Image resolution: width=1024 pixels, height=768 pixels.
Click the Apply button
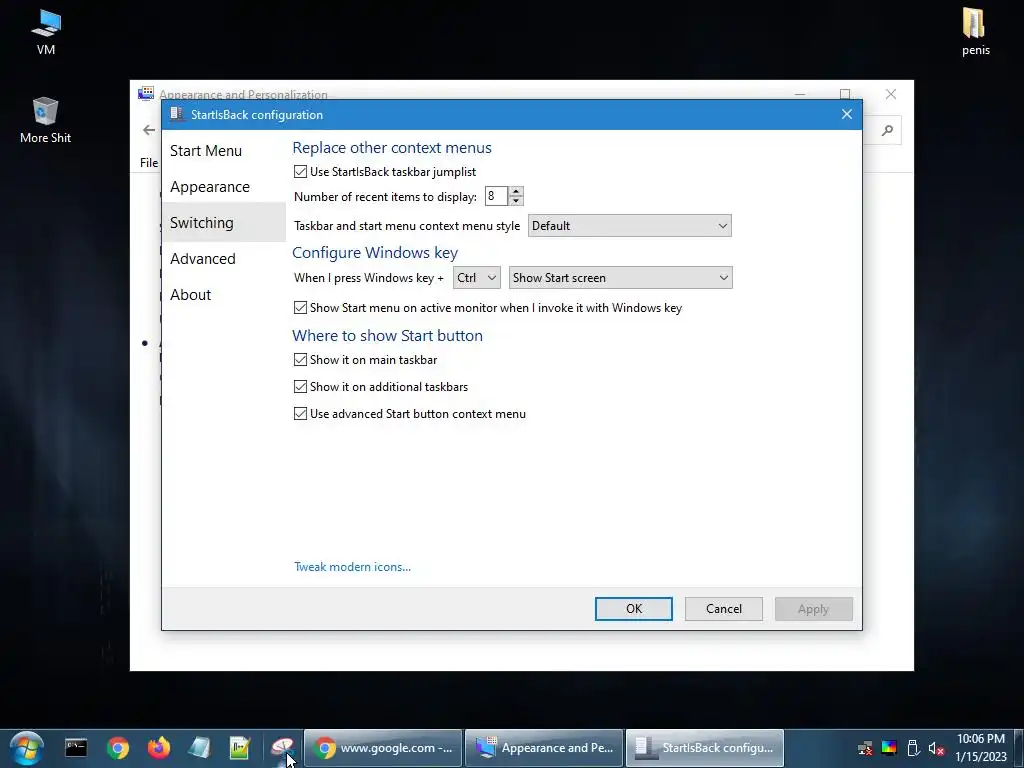click(x=814, y=609)
